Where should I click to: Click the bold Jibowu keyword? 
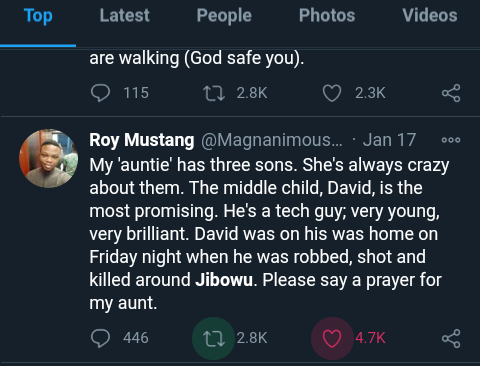[224, 279]
